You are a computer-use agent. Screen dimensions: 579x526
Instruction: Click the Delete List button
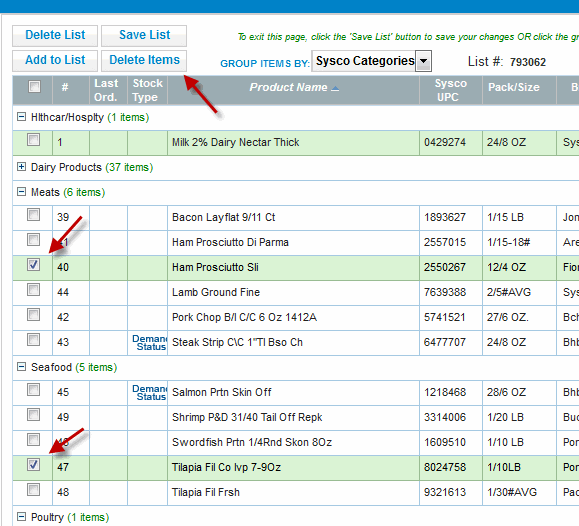55,35
